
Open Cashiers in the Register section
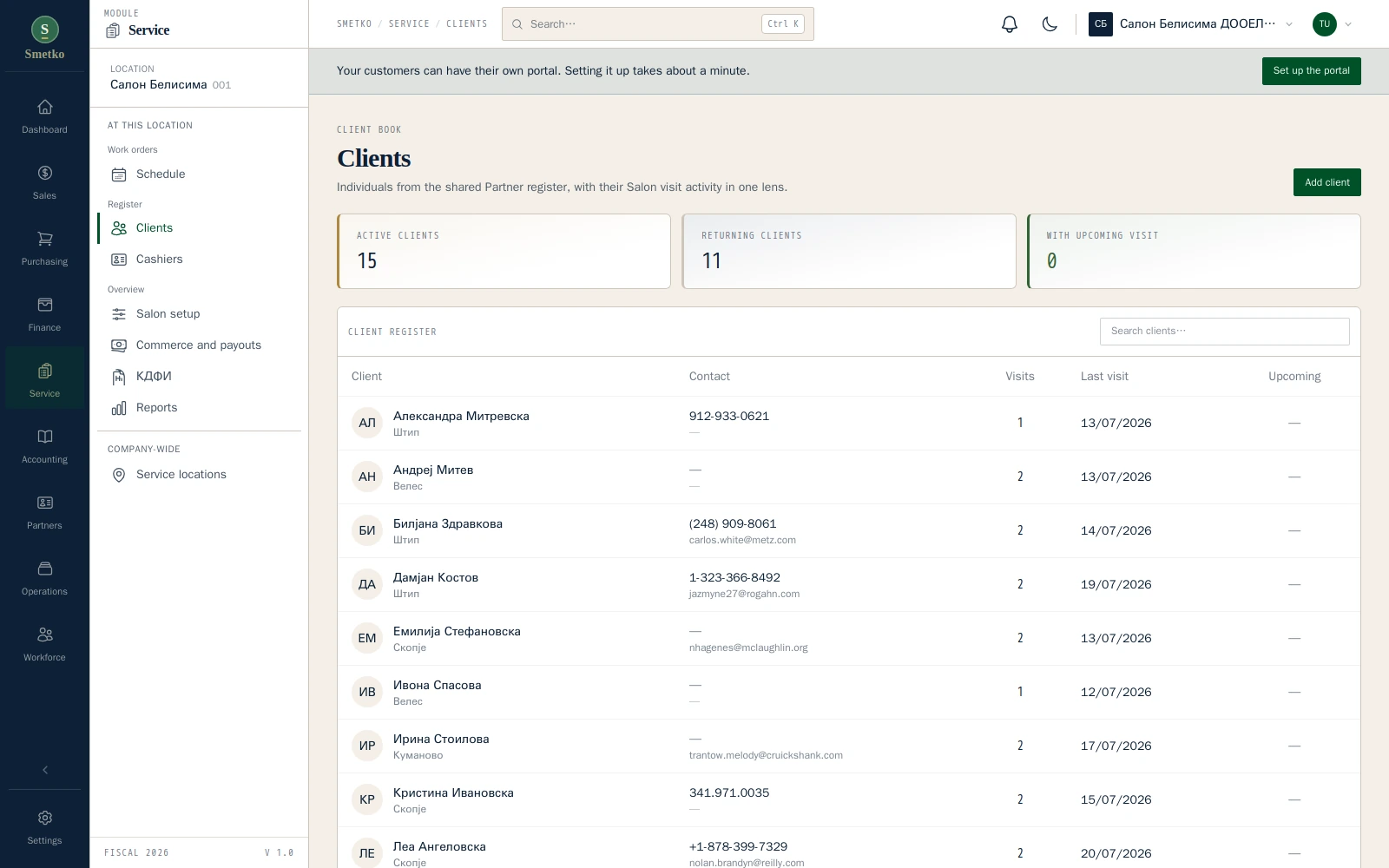(199, 259)
